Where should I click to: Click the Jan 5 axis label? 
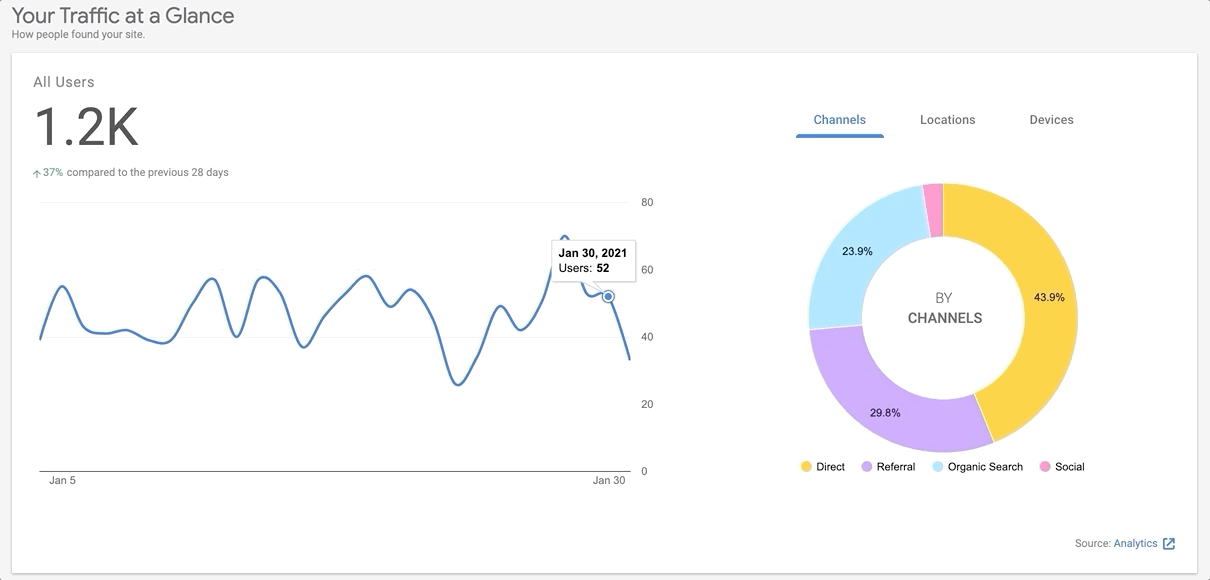click(x=62, y=481)
